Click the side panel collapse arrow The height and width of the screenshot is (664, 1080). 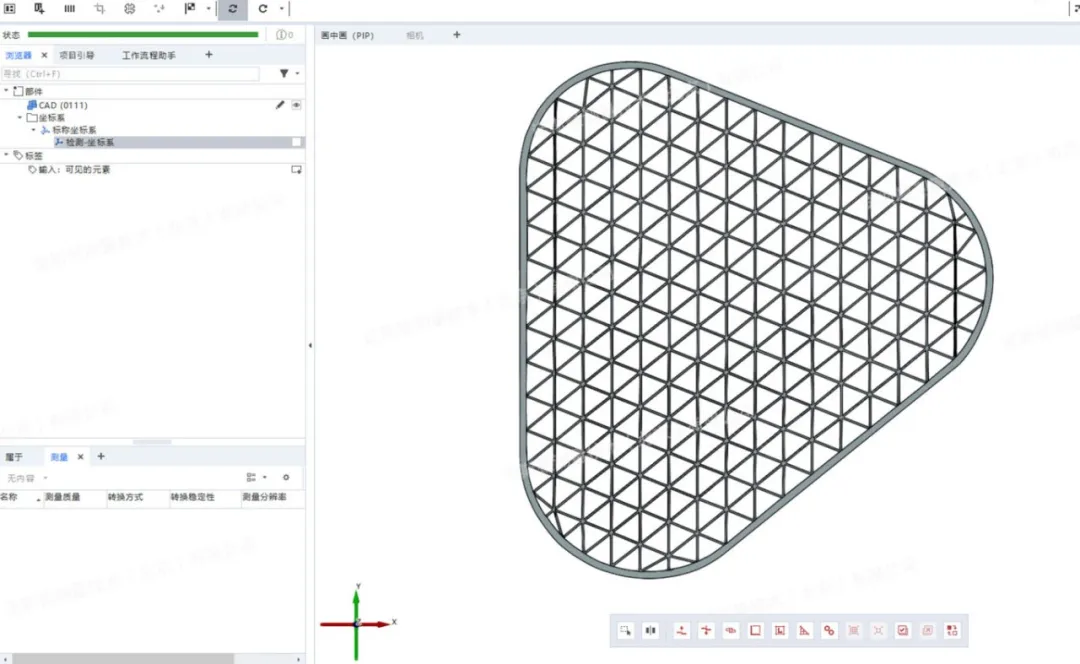[x=310, y=345]
